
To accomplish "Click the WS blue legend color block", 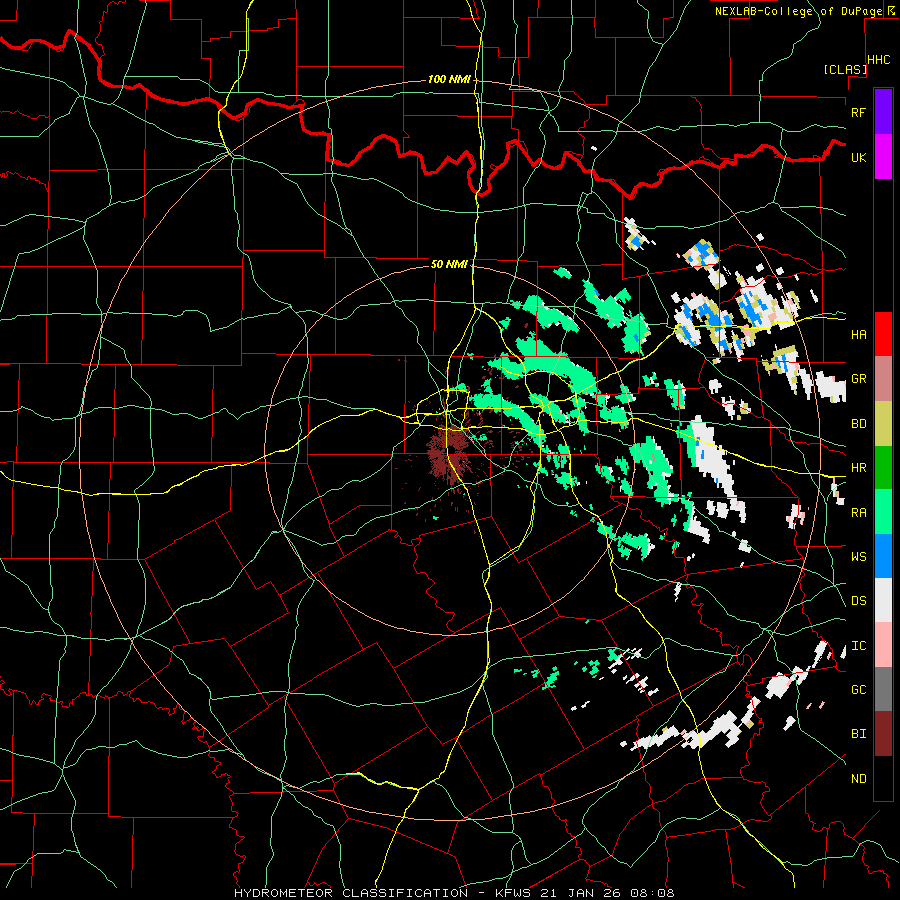I will (883, 556).
